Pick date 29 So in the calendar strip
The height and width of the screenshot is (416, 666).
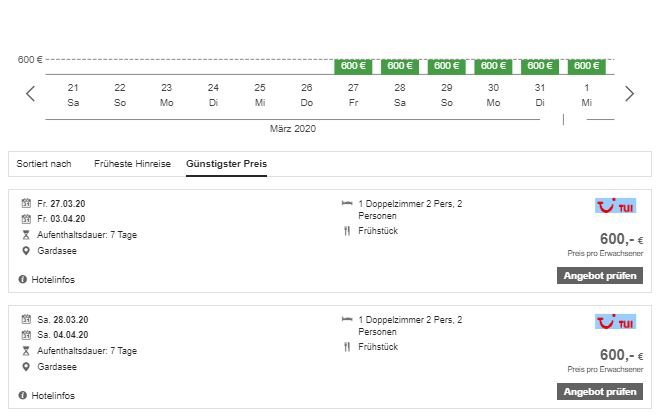[446, 94]
